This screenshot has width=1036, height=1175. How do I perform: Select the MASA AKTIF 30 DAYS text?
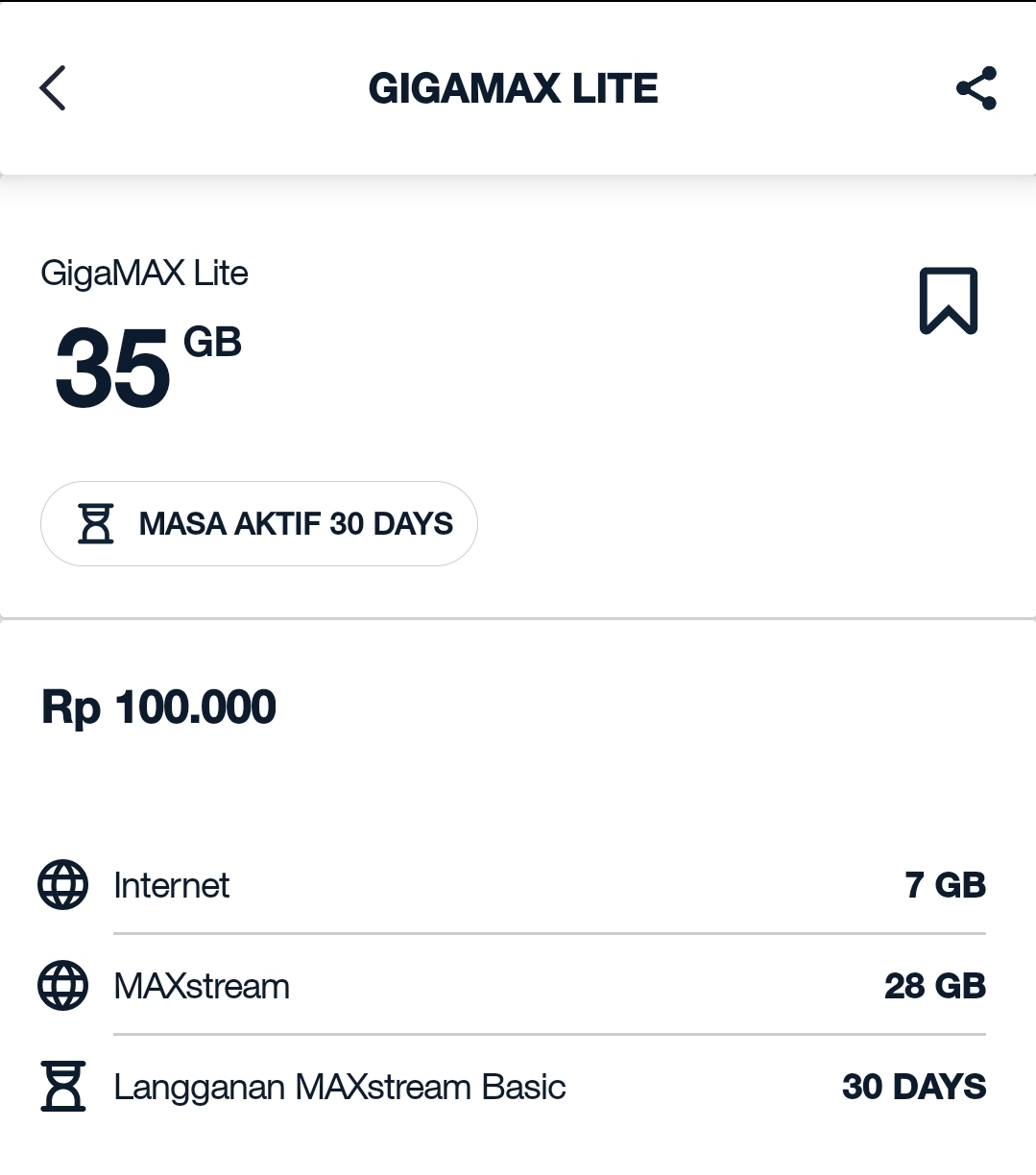click(296, 524)
